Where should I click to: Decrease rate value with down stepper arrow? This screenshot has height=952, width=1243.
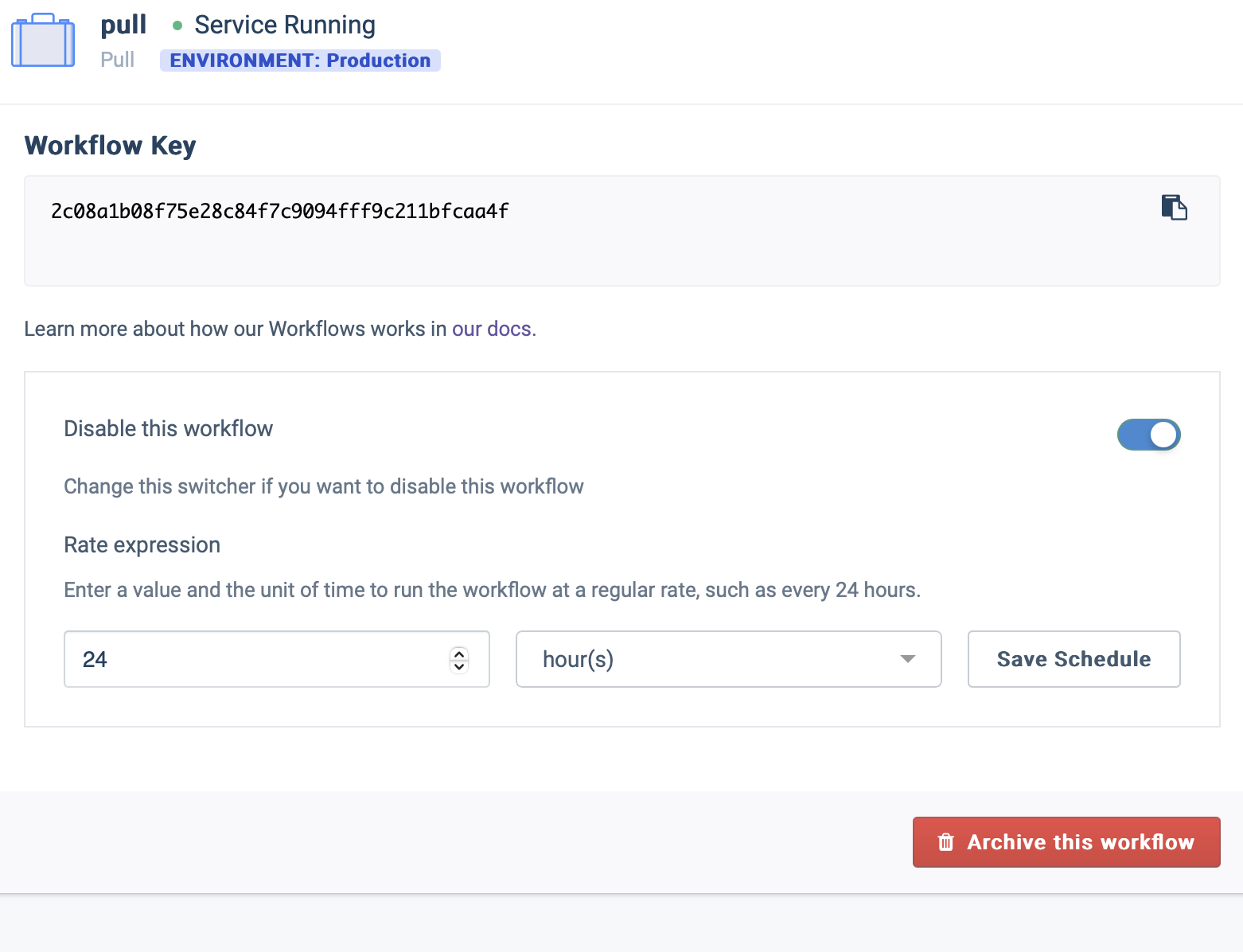459,666
